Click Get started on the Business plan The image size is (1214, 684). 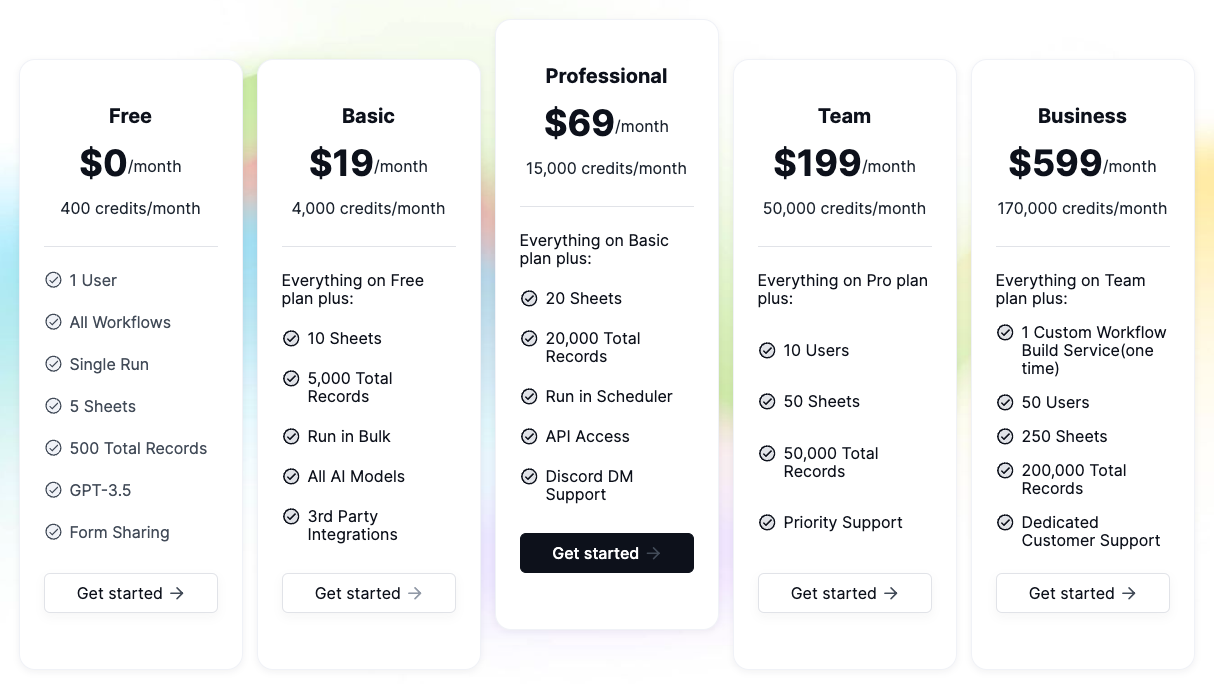click(1082, 592)
